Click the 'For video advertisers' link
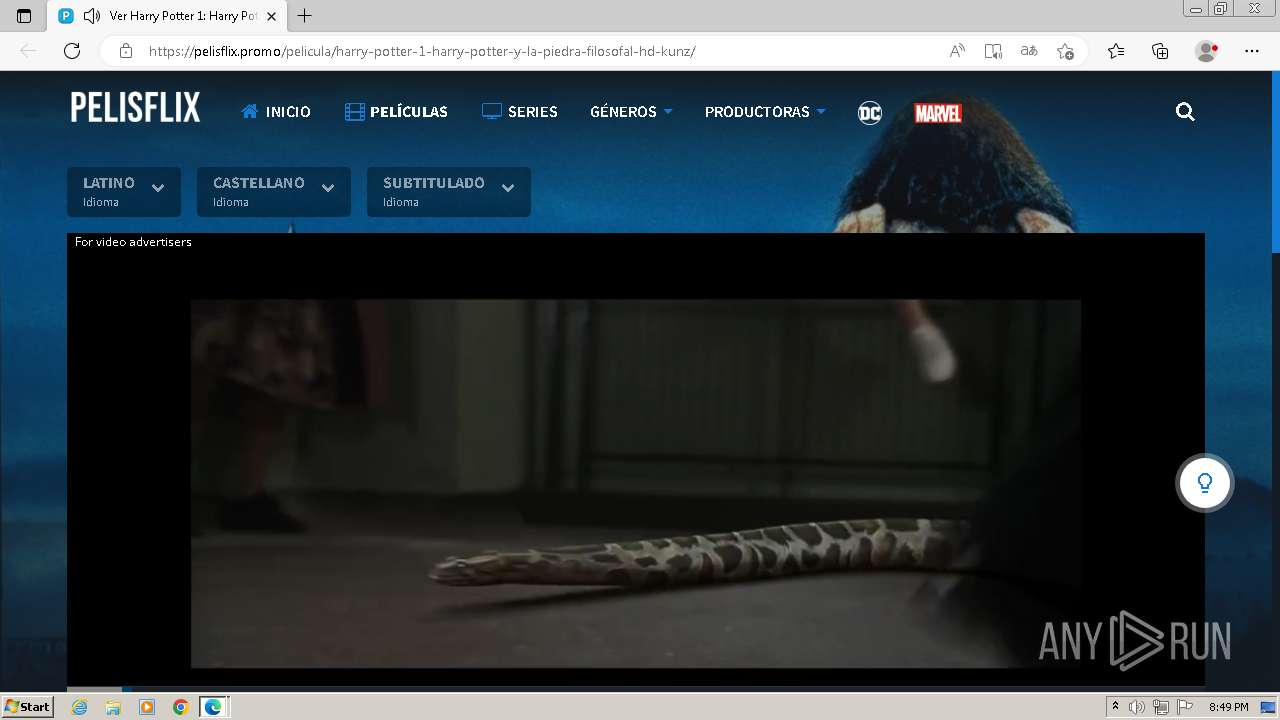Viewport: 1280px width, 720px height. [133, 242]
